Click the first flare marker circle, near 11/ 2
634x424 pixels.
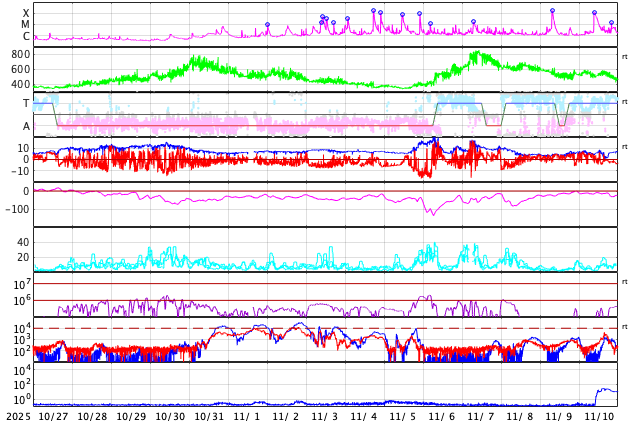click(x=267, y=25)
